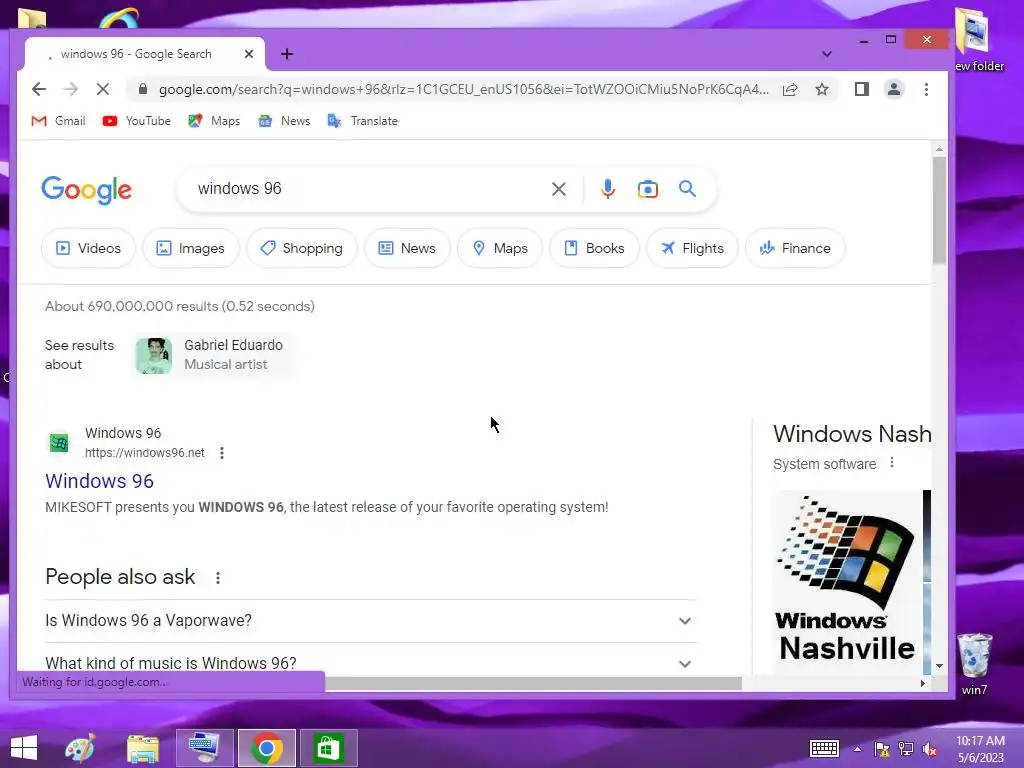Open Gmail bookmark
The image size is (1024, 768).
[x=58, y=121]
